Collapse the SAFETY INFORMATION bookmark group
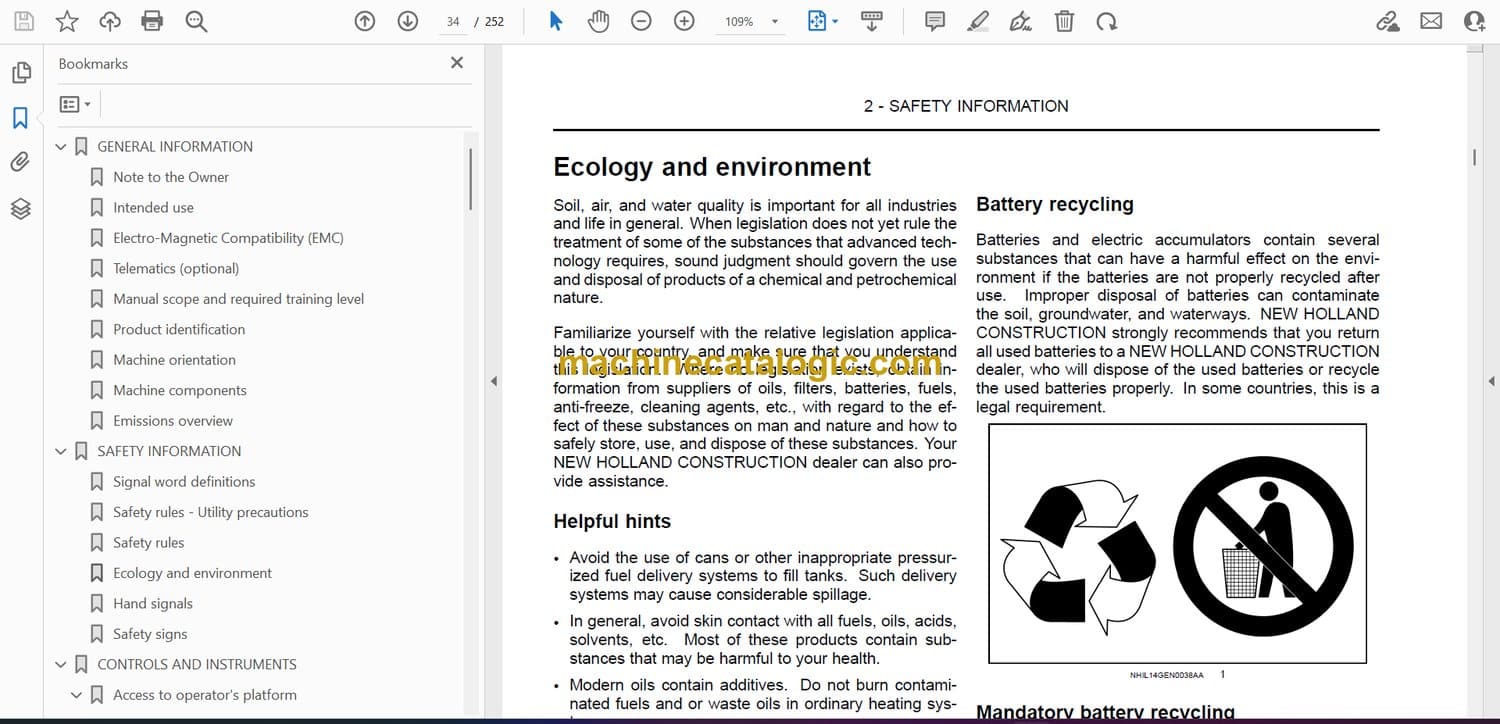 pos(61,452)
